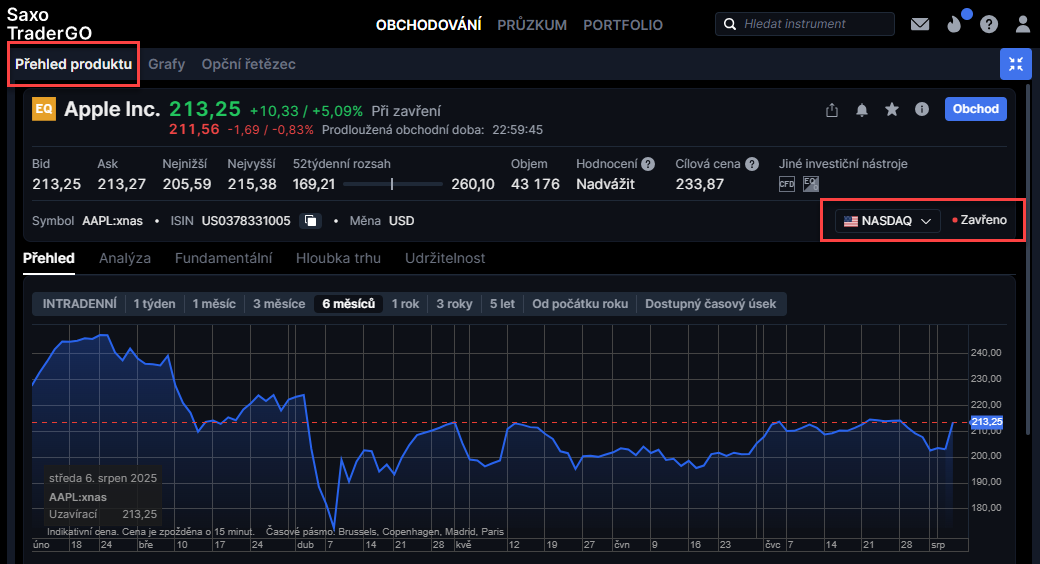Set chart range to Od počátku roku

coord(580,304)
